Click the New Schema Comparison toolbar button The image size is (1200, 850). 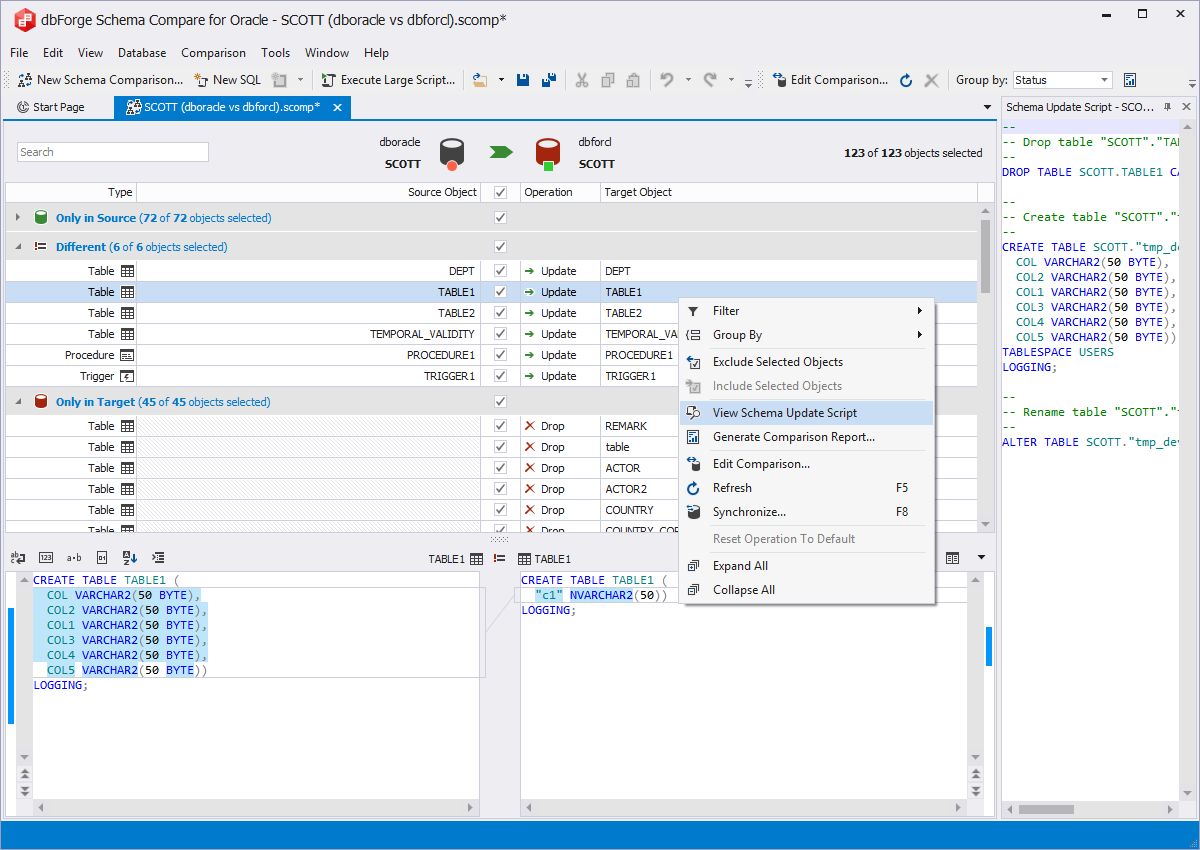[x=101, y=80]
